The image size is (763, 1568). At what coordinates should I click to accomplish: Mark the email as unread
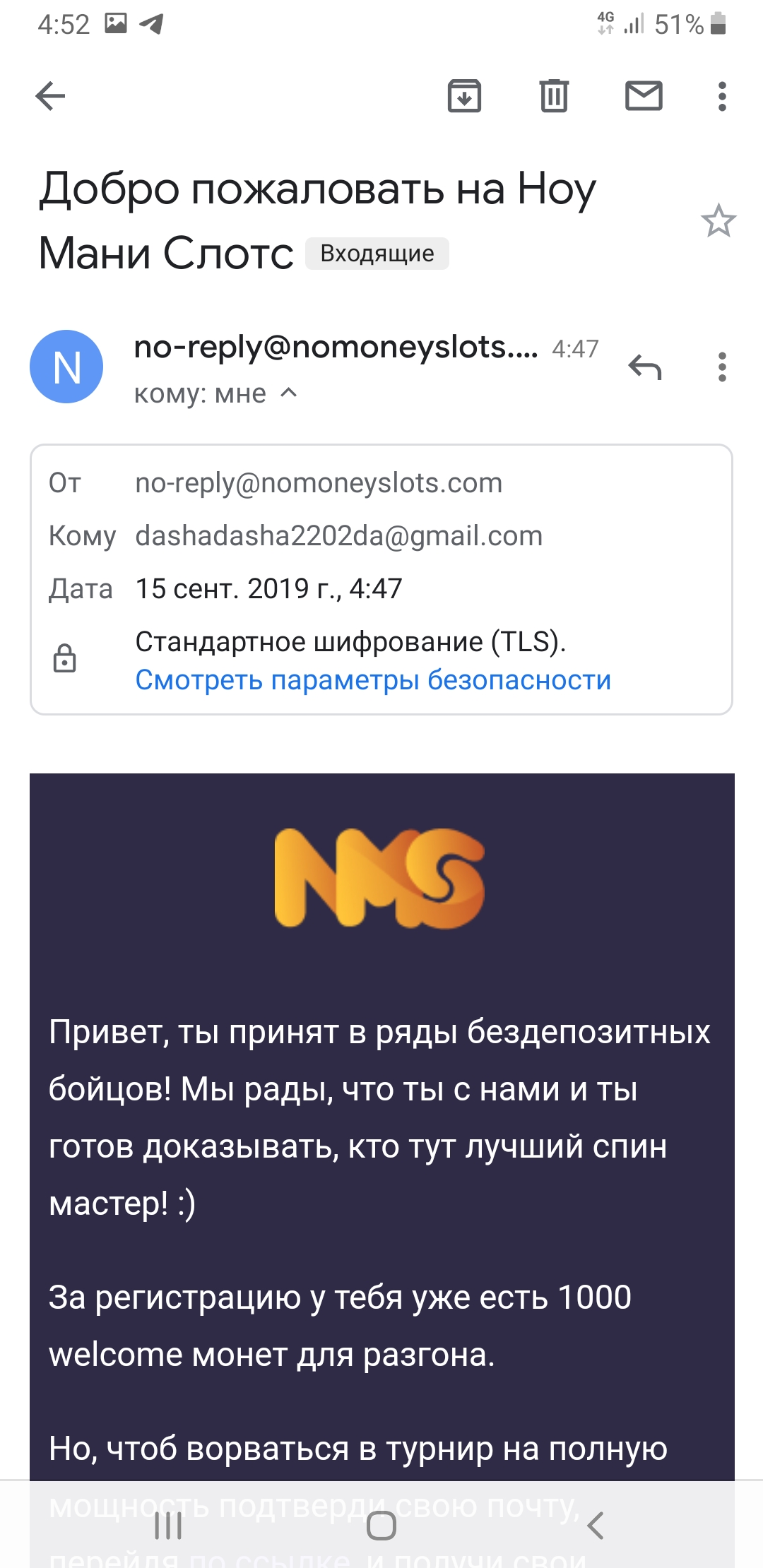(x=644, y=96)
